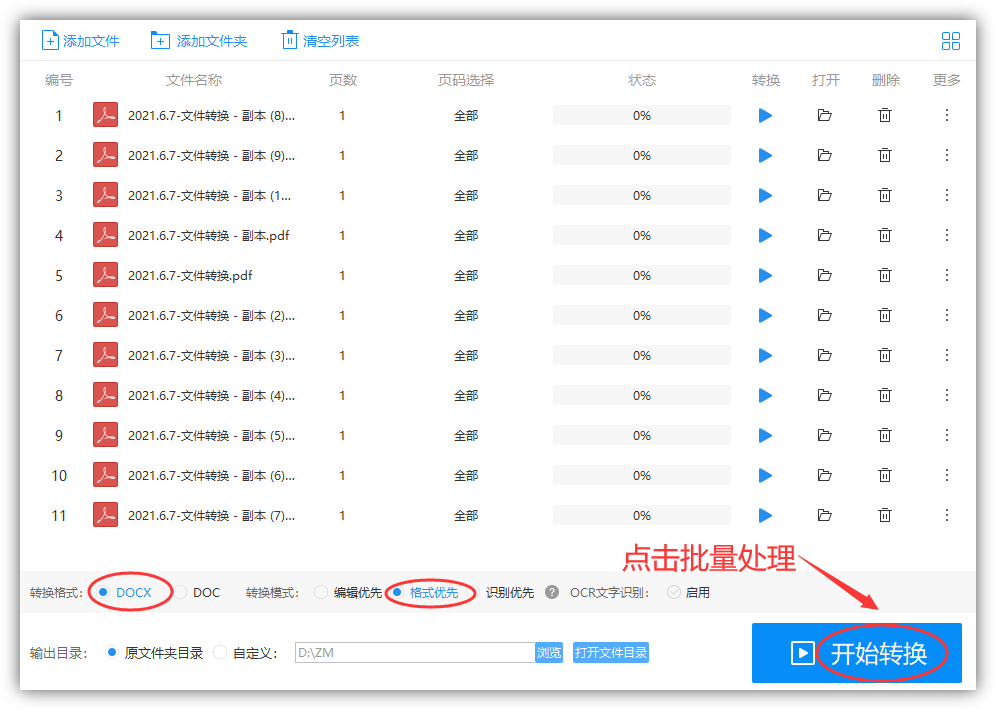Clear the list with 清空列表
The width and height of the screenshot is (996, 710).
(320, 41)
